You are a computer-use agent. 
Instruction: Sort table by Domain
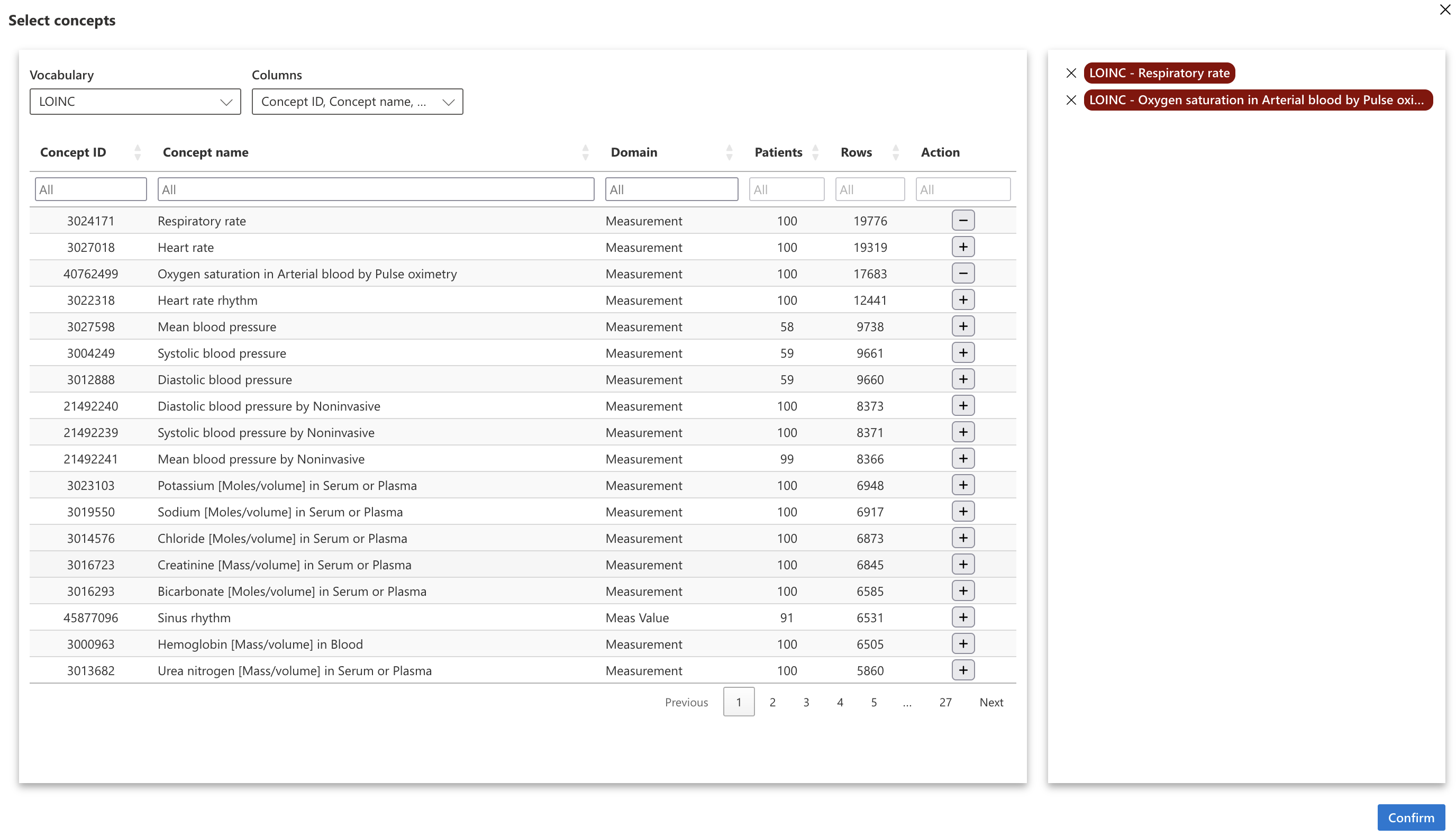(729, 152)
